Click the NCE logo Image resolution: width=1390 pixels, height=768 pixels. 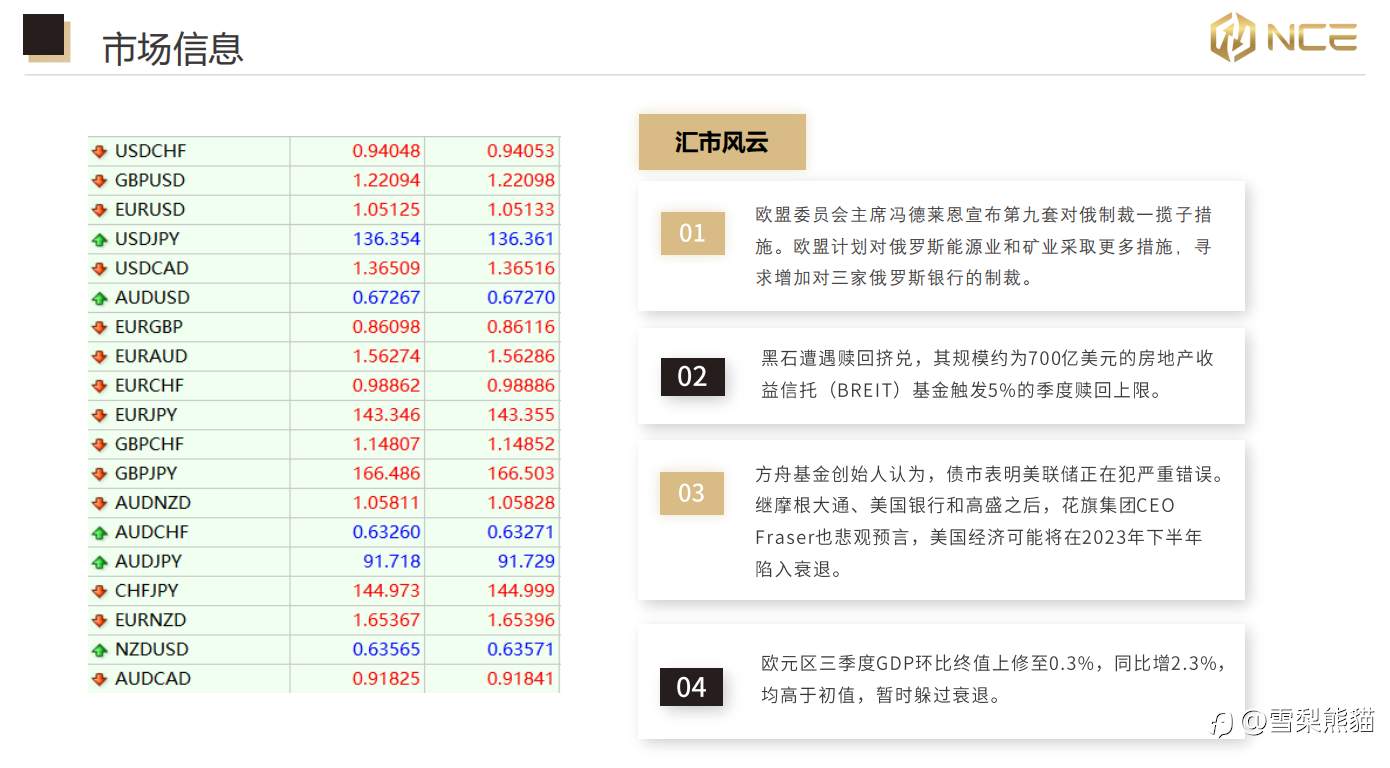tap(1283, 38)
